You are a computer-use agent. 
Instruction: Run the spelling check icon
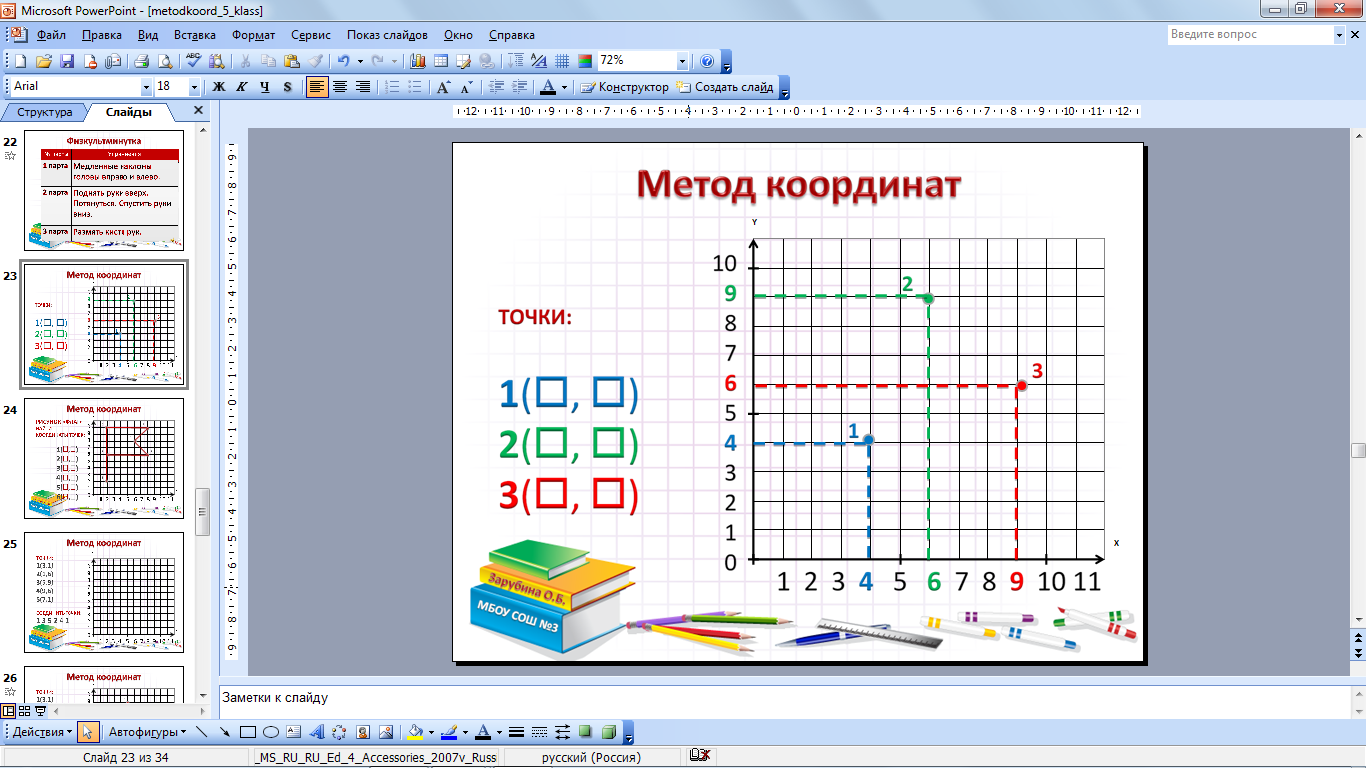194,61
